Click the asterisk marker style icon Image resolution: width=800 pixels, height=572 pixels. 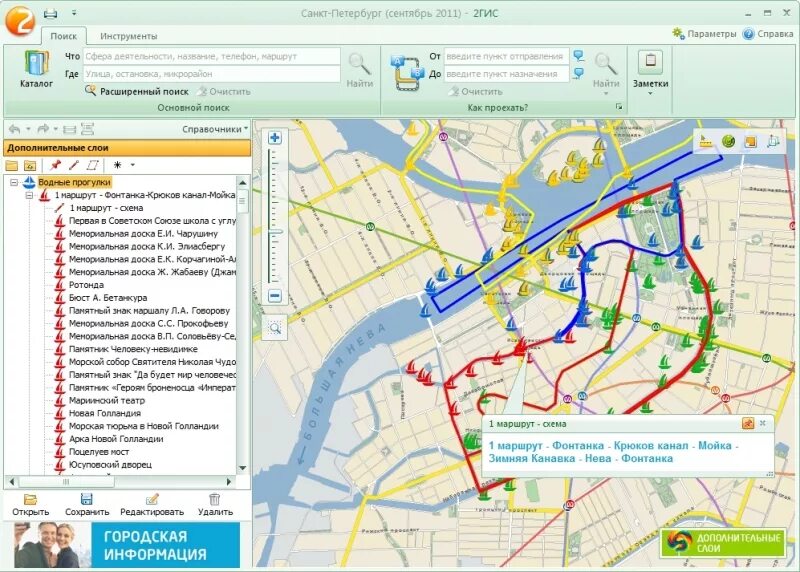point(118,165)
